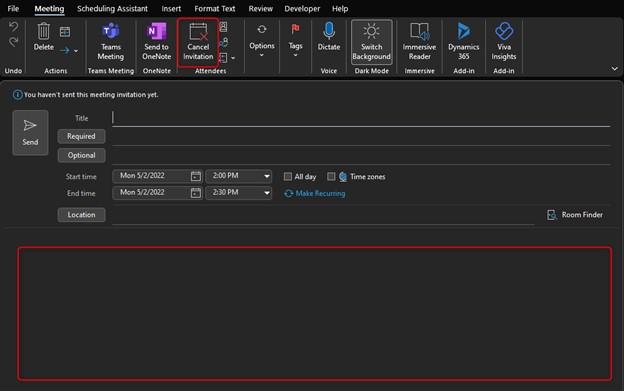Click the Teams Meeting icon
Viewport: 624px width, 391px height.
click(111, 31)
